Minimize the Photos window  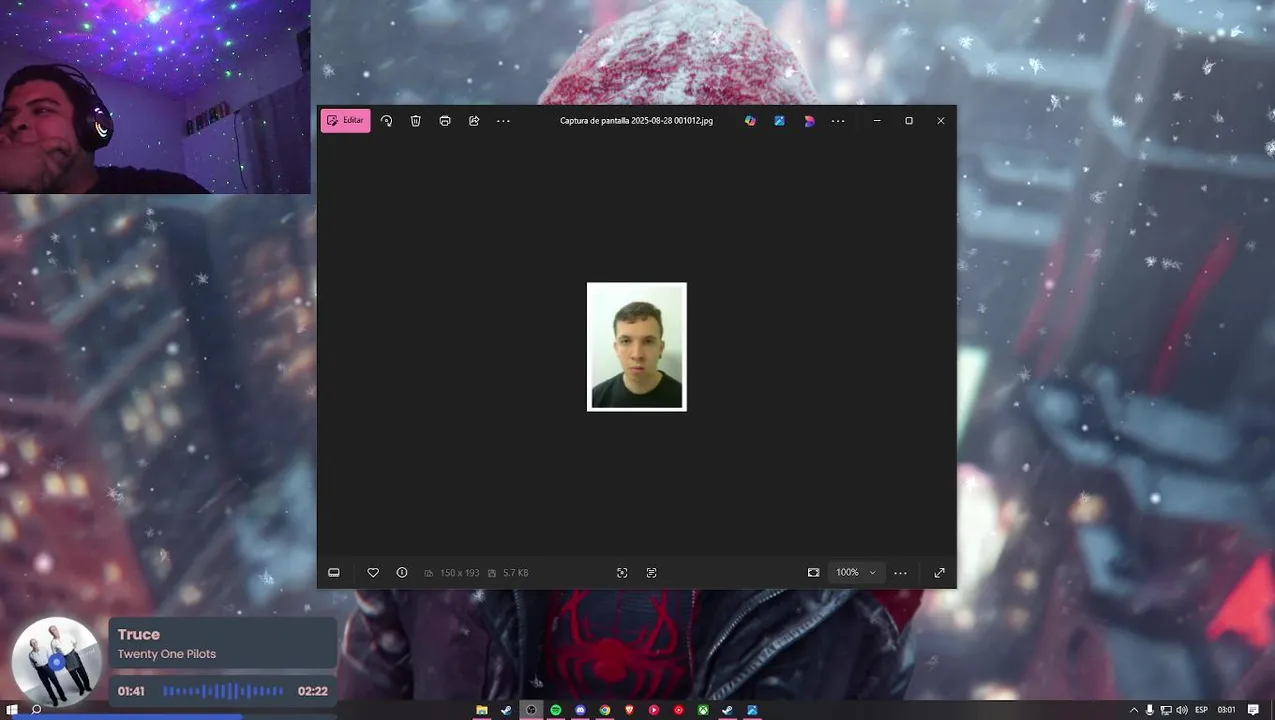coord(877,120)
